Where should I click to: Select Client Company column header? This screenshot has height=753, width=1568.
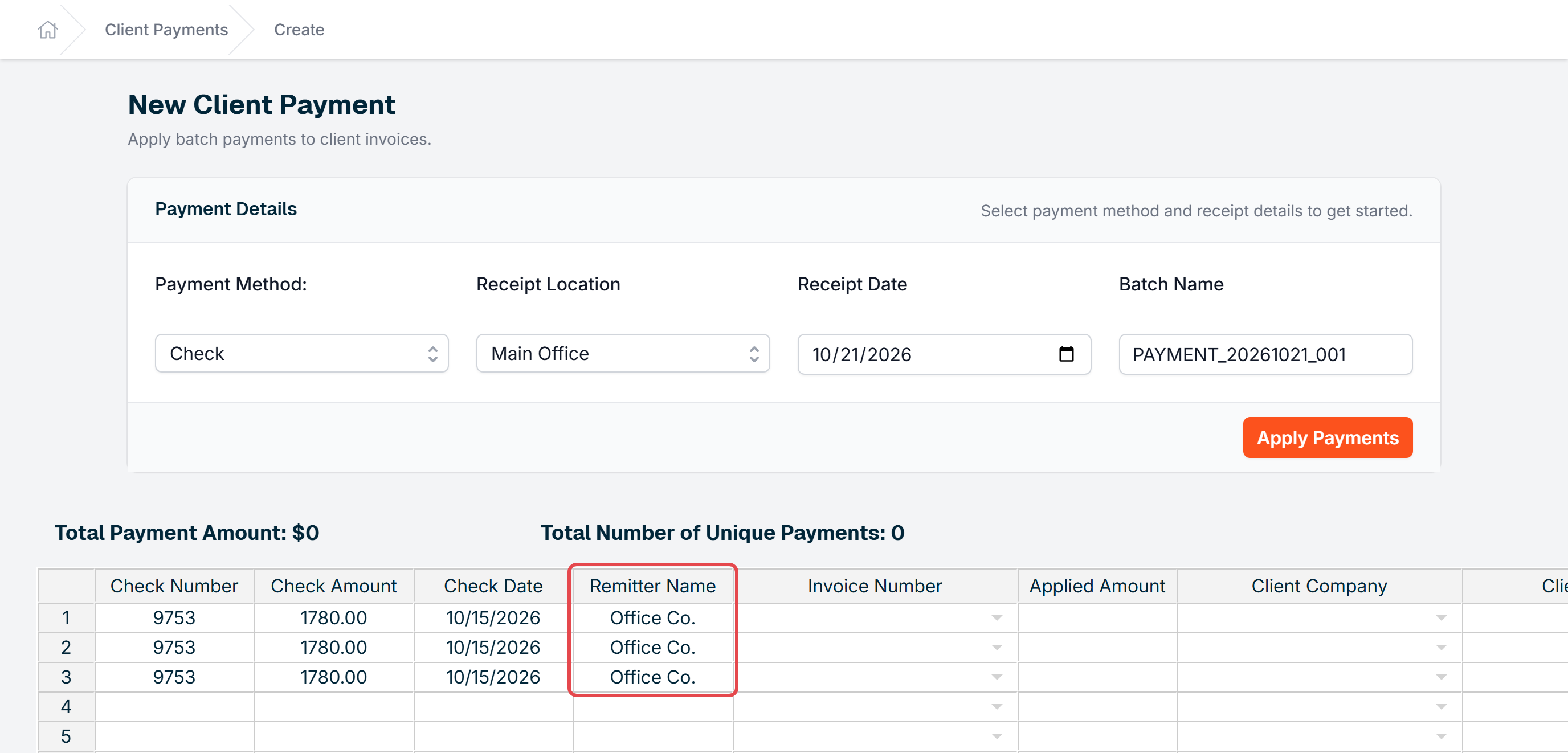coord(1319,586)
